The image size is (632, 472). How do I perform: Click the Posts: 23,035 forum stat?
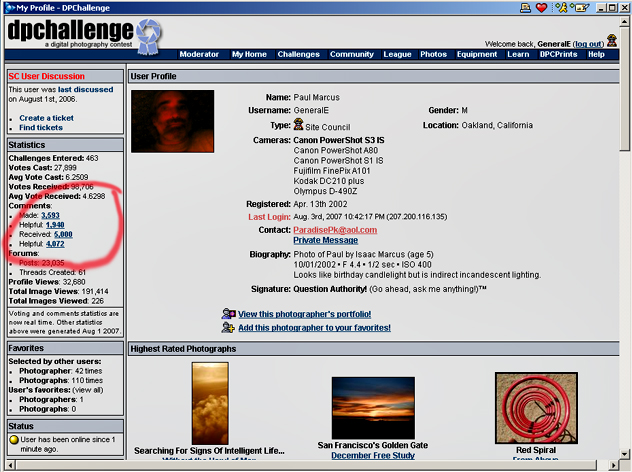(42, 263)
